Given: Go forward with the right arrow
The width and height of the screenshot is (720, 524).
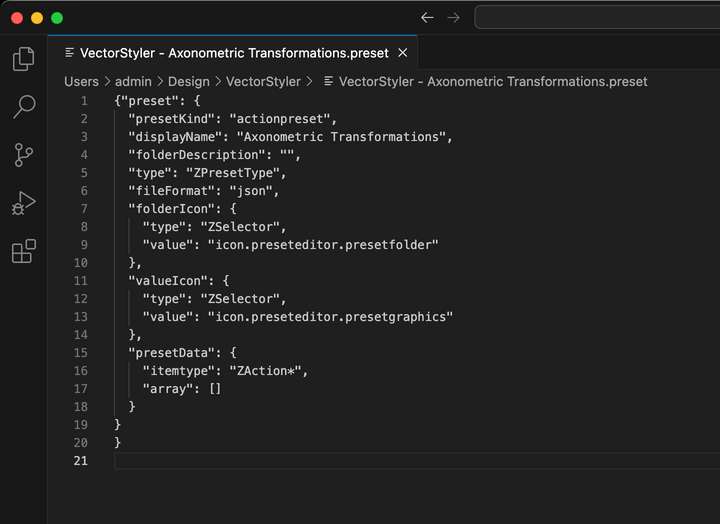Looking at the screenshot, I should pyautogui.click(x=454, y=18).
